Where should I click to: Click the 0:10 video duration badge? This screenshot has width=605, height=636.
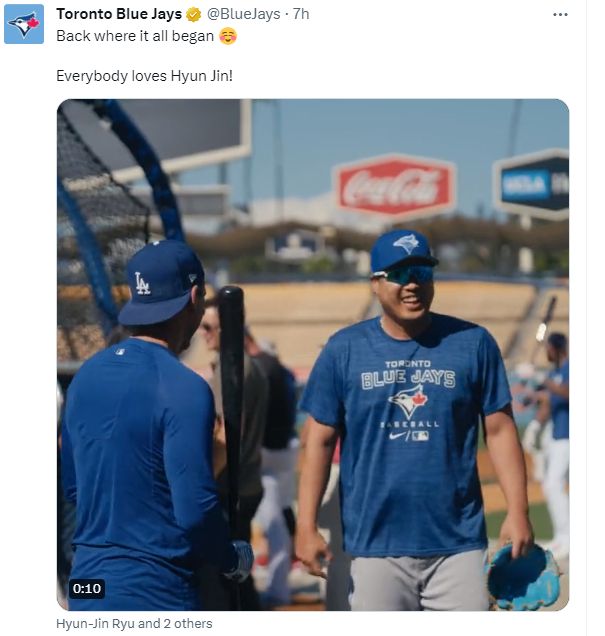coord(87,588)
